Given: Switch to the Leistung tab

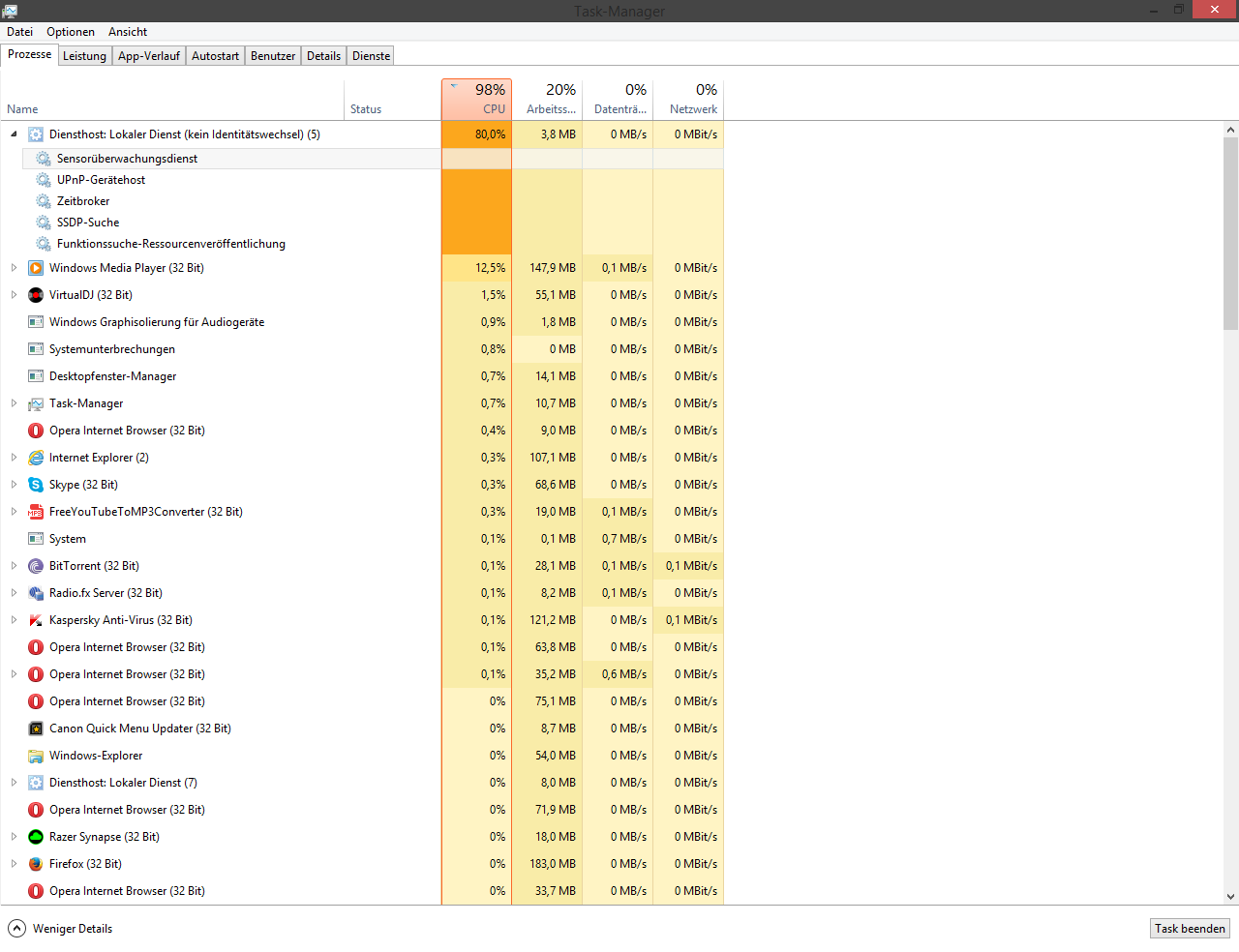Looking at the screenshot, I should [84, 56].
